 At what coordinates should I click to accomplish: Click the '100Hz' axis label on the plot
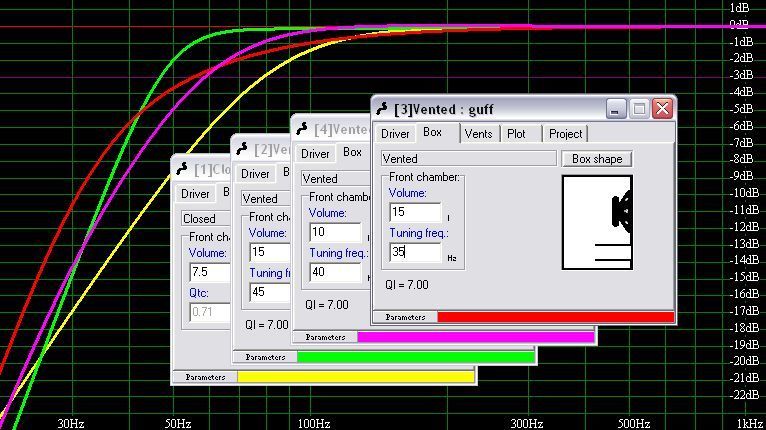pos(314,423)
